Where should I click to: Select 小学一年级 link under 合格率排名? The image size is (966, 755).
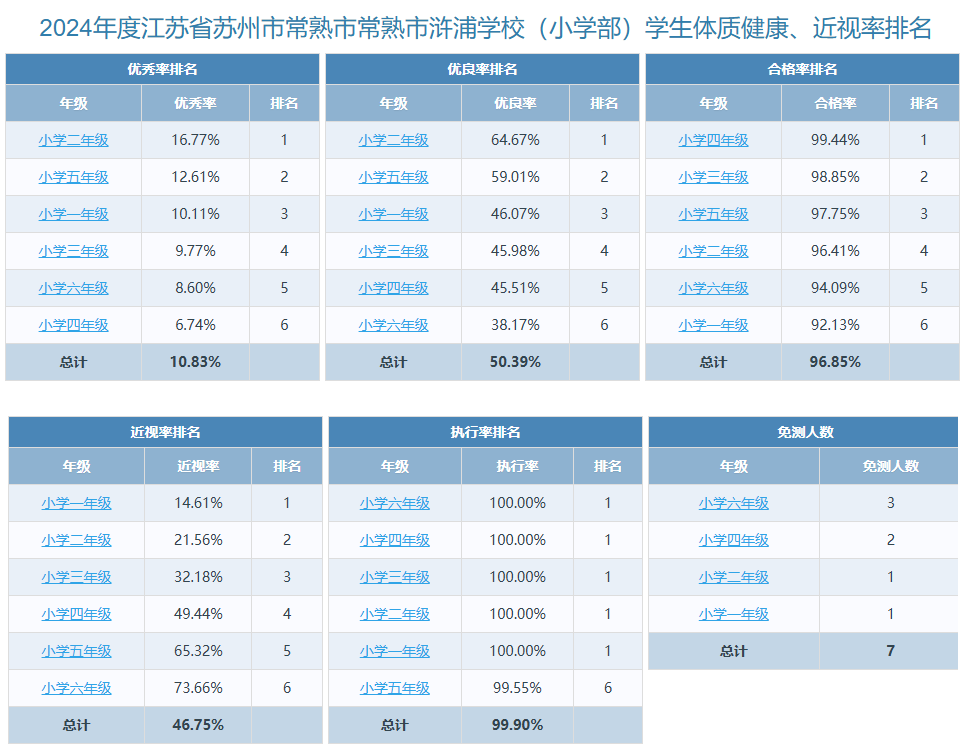point(713,325)
